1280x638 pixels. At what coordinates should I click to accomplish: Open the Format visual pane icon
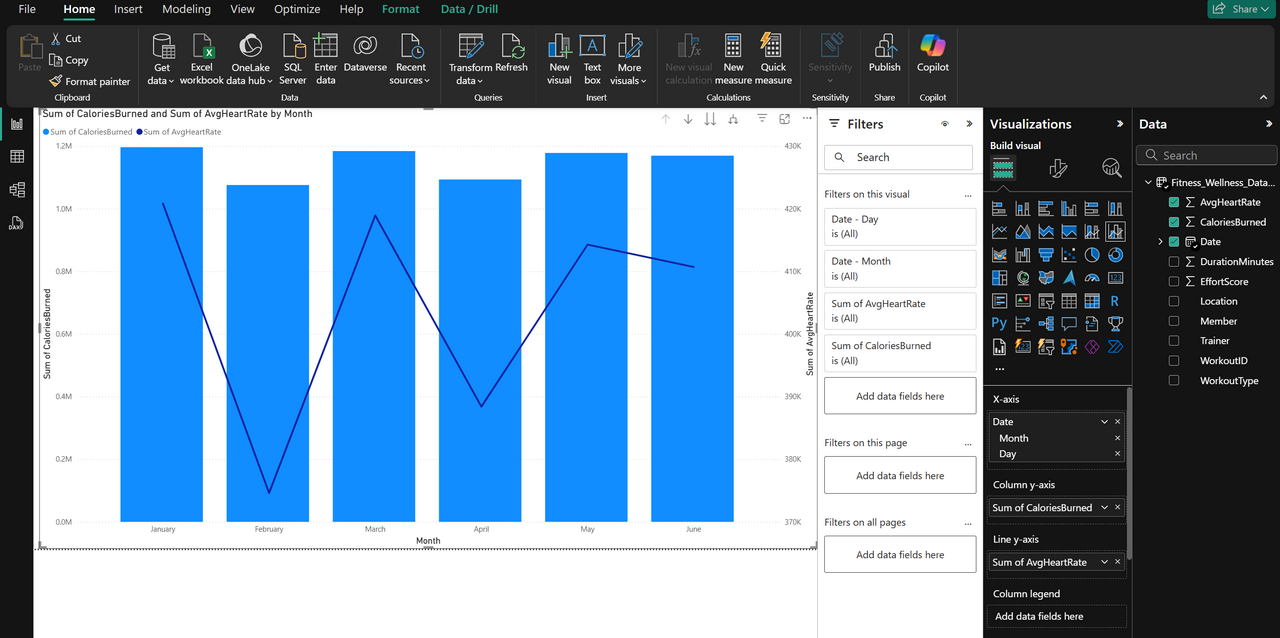pyautogui.click(x=1058, y=169)
